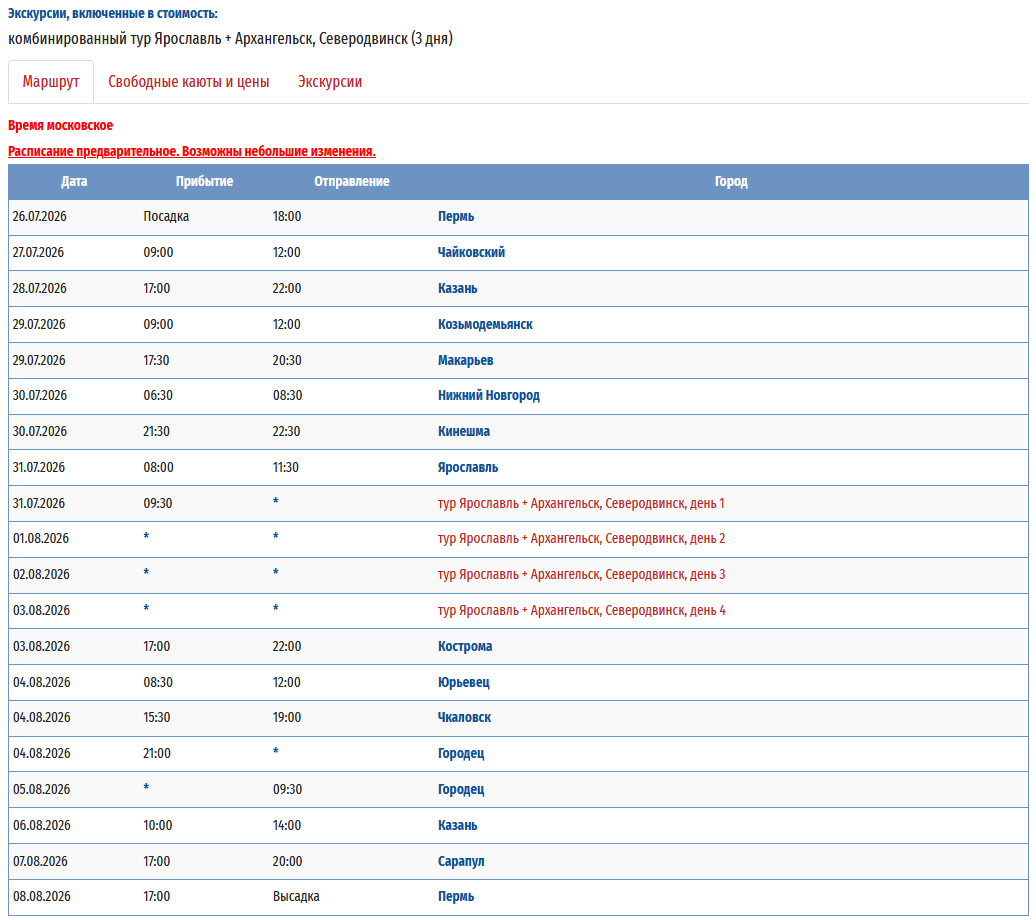Screen dimensions: 1036x920
Task: Follow the Козьмодемьянск city link
Action: (485, 325)
